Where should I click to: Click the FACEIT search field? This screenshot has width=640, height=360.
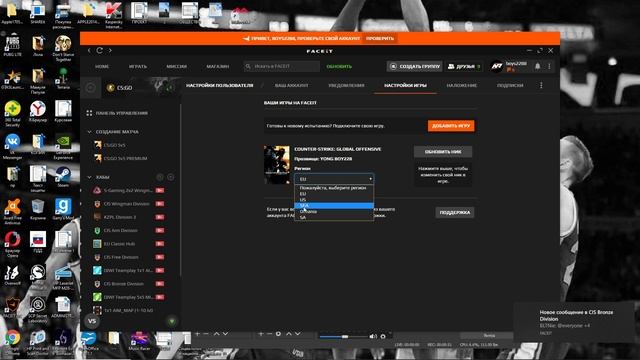pos(282,66)
